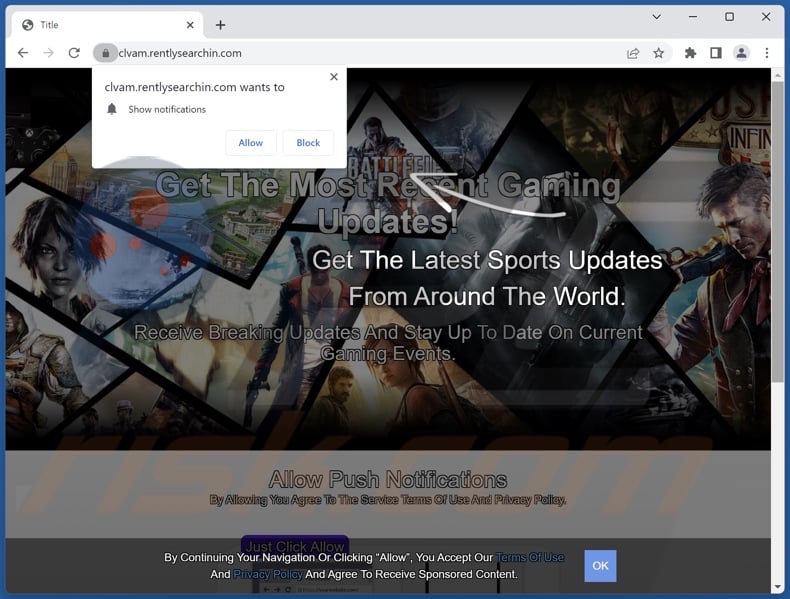This screenshot has height=599, width=790.
Task: Open the tab search dropdown chevron
Action: [x=656, y=17]
